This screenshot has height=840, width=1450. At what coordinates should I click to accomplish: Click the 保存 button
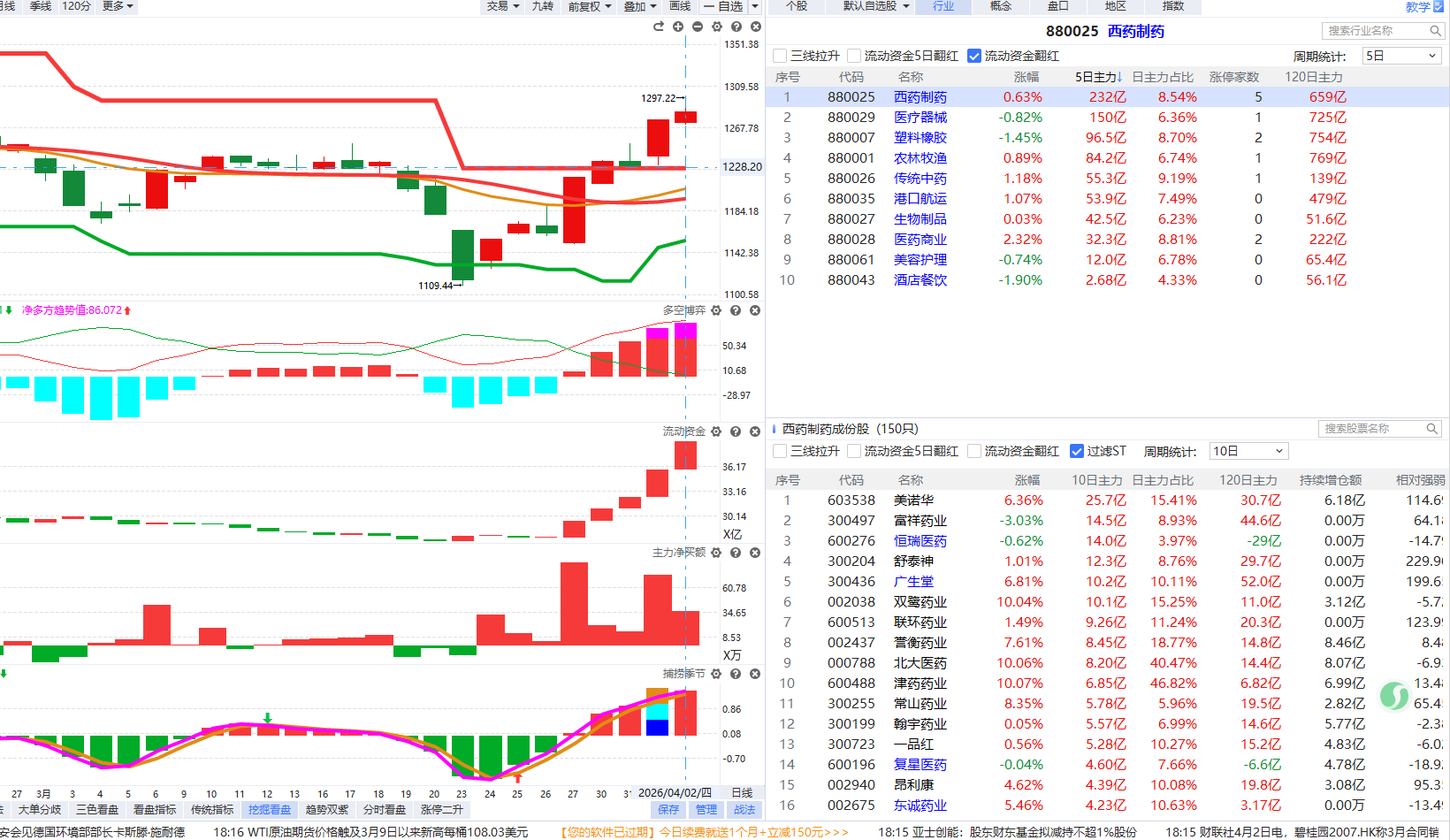click(x=668, y=809)
